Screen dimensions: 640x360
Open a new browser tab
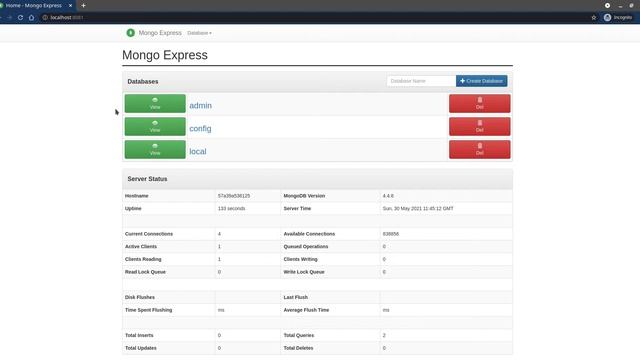pyautogui.click(x=83, y=6)
